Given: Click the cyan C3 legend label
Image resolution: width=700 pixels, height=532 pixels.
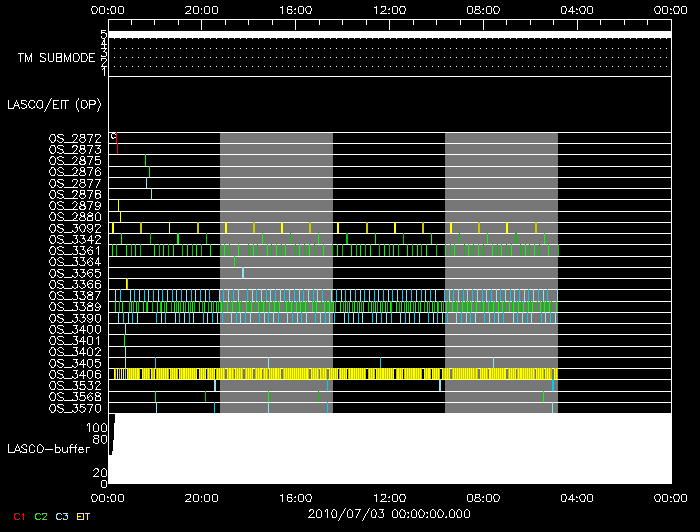Looking at the screenshot, I should click(x=62, y=516).
